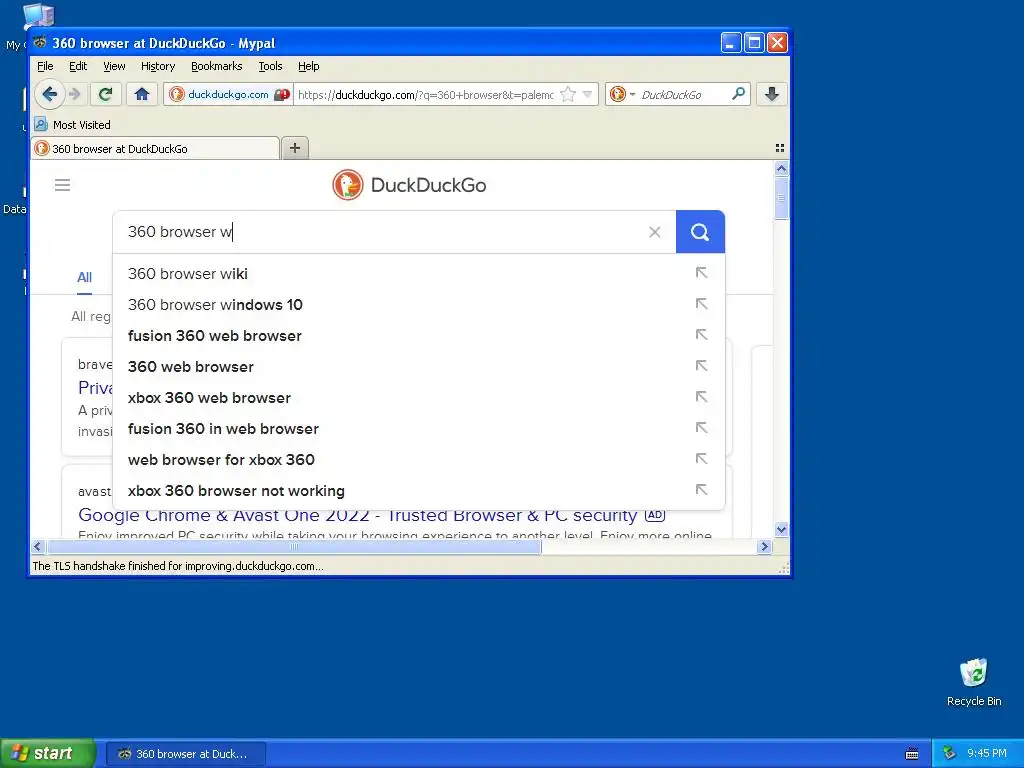This screenshot has width=1024, height=768.
Task: Click the taskbar clock showing 9:45 PM
Action: pos(987,753)
